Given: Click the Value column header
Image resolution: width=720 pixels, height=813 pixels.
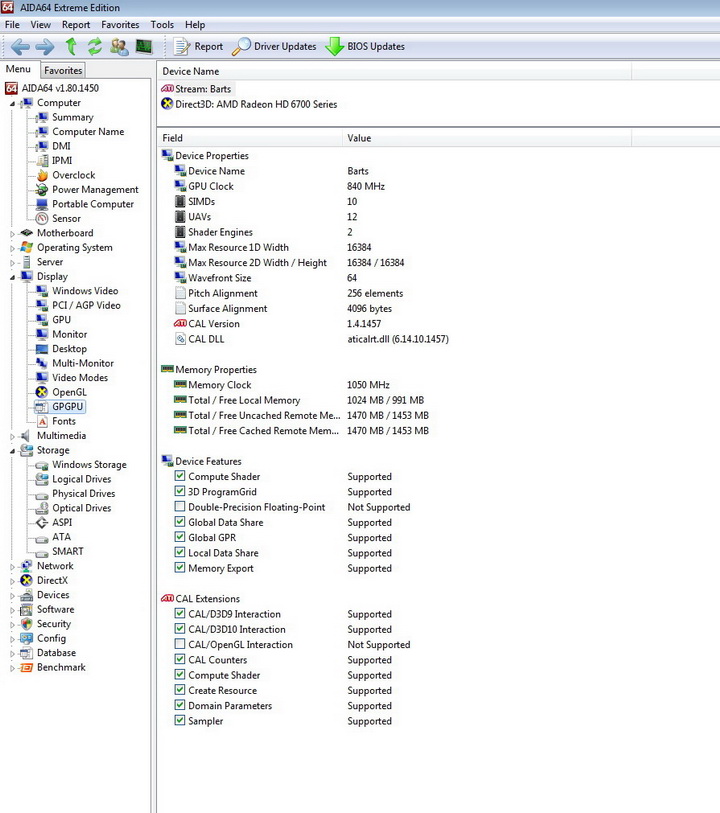Looking at the screenshot, I should 487,138.
